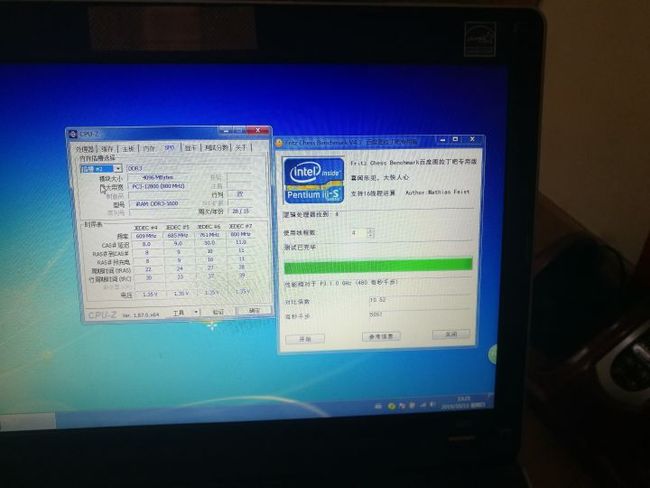Click the Fritz Chess Benchmark title bar icon
The height and width of the screenshot is (488, 650).
pos(279,143)
